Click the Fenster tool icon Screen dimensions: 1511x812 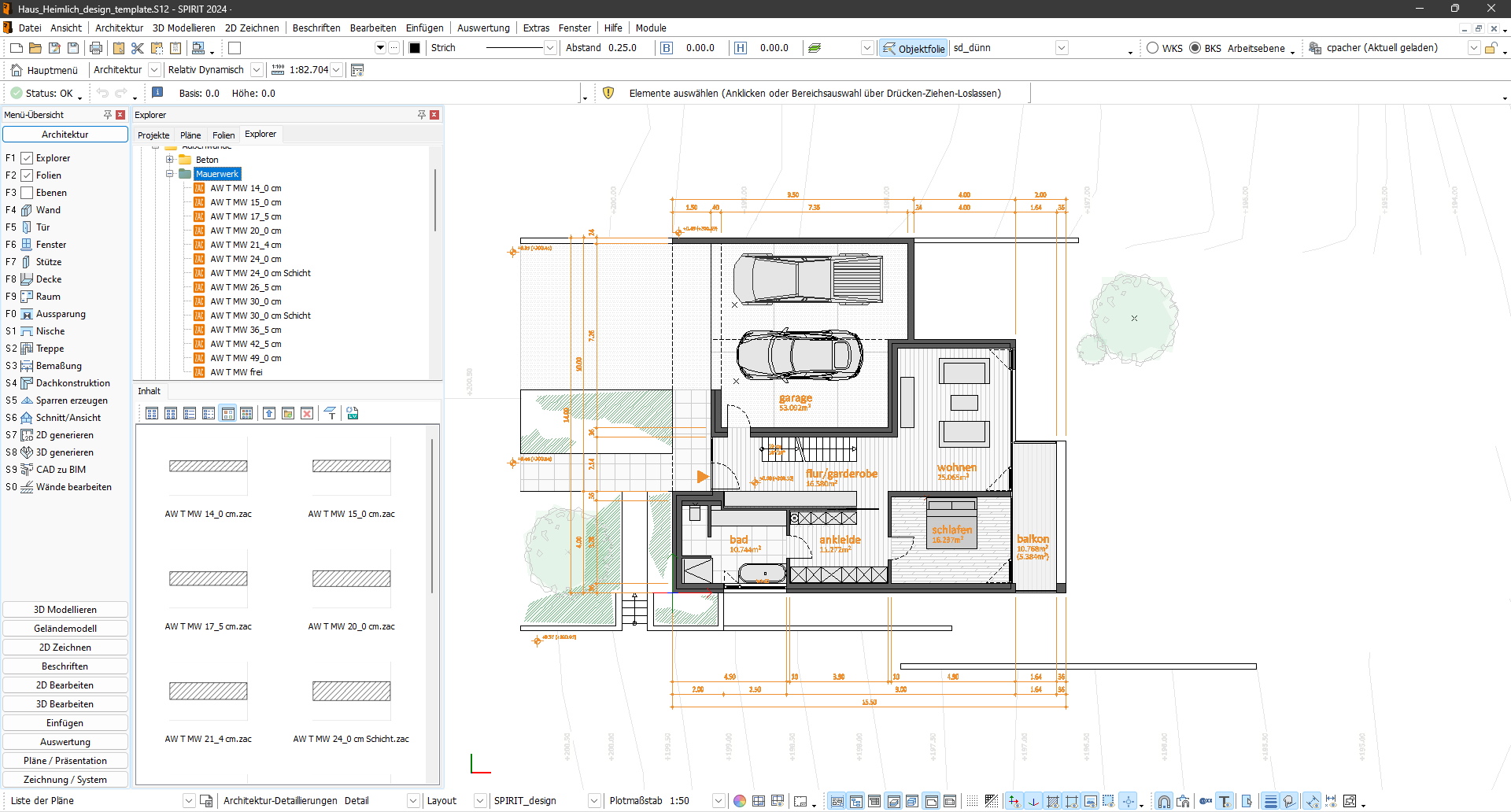click(27, 245)
